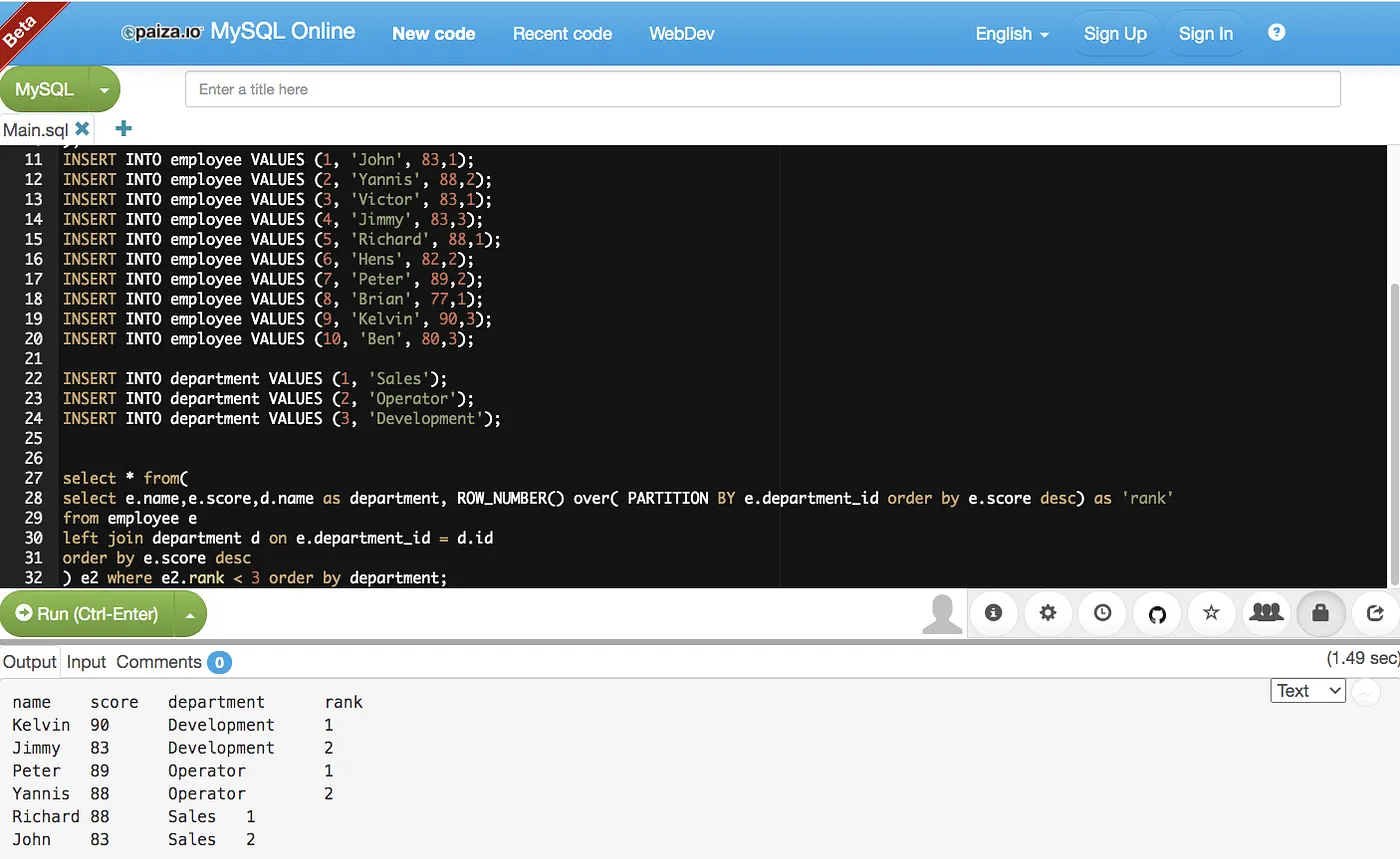
Task: Click the Enter a title here field
Action: [763, 89]
